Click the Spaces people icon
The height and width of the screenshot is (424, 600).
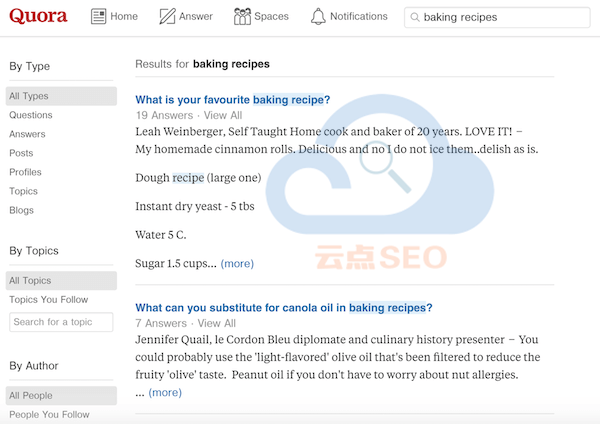point(242,16)
